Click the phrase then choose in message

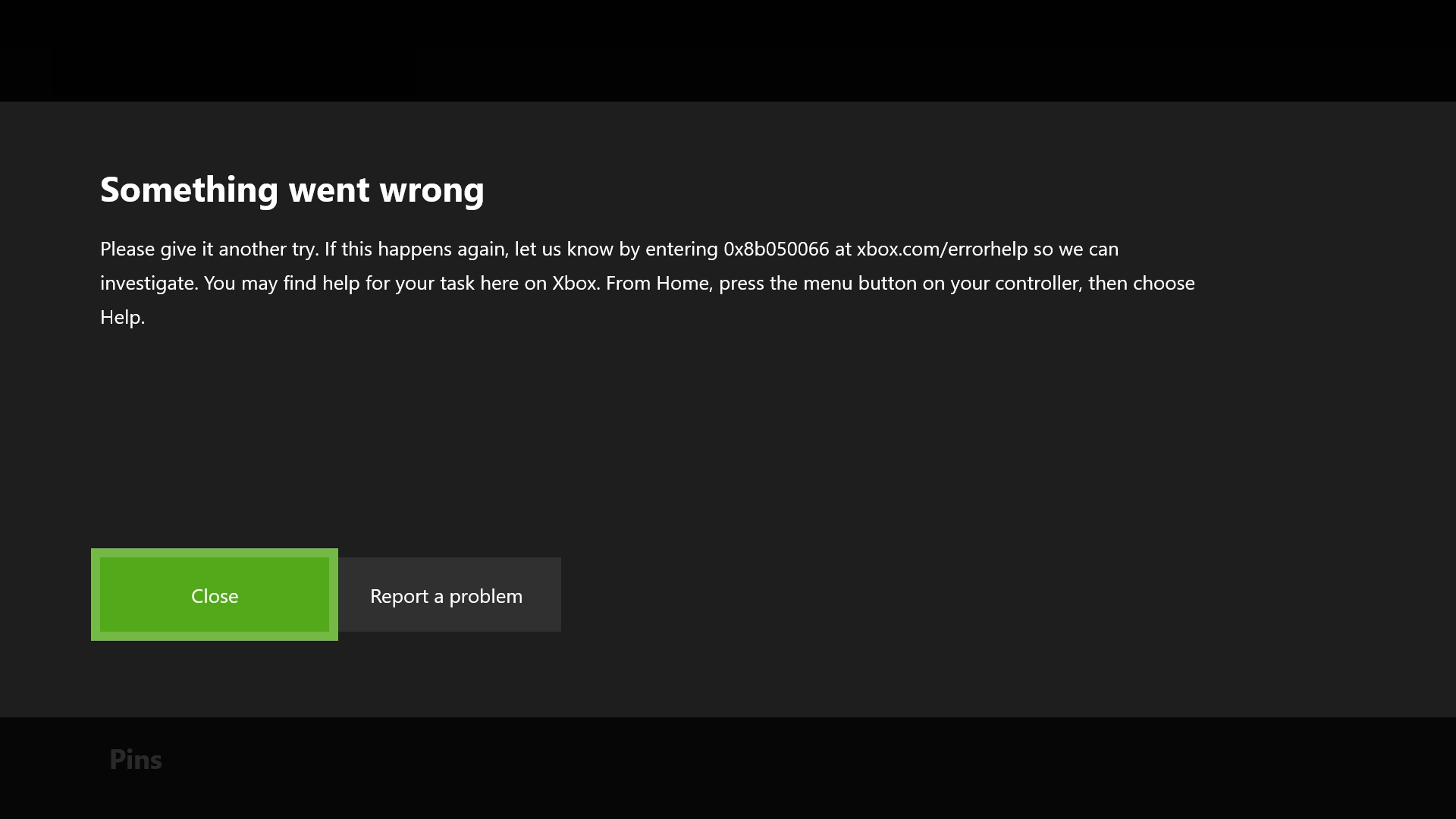tap(1141, 284)
